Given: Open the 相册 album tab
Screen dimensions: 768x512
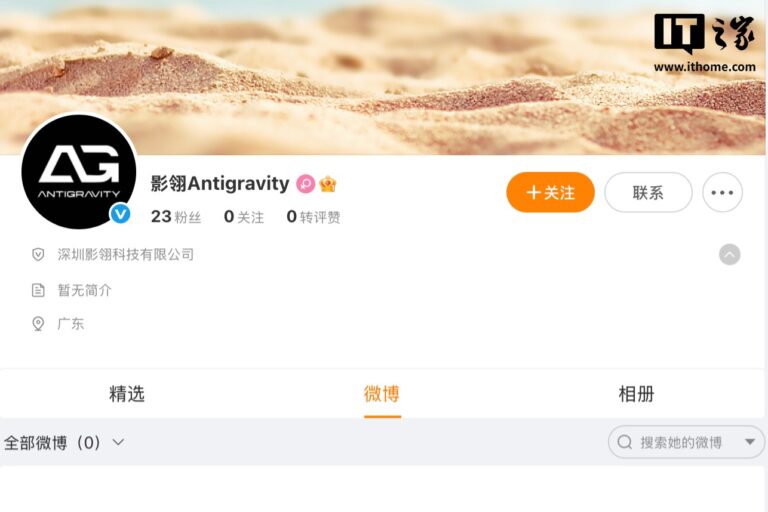Looking at the screenshot, I should click(x=636, y=394).
